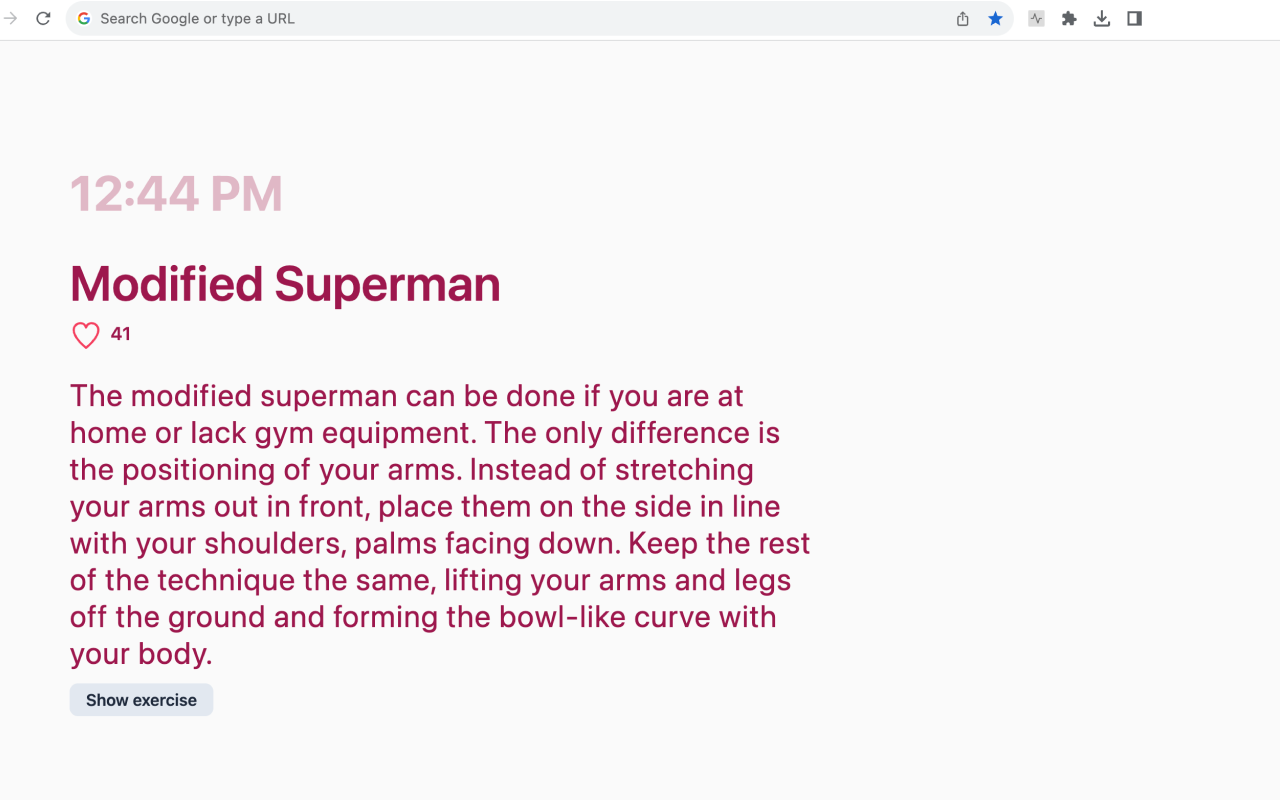This screenshot has width=1280, height=800.
Task: Open the share menu from the address bar
Action: pos(961,18)
